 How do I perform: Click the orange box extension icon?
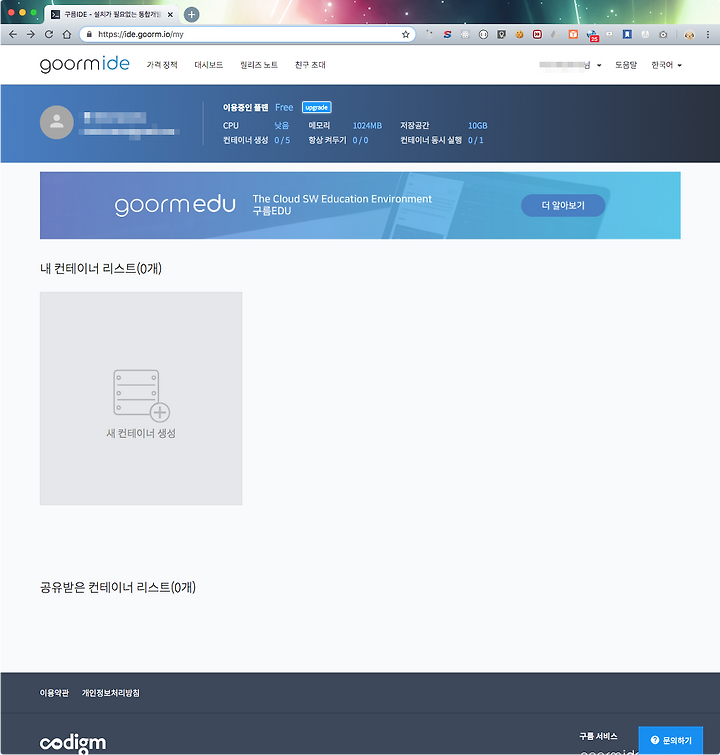[573, 34]
